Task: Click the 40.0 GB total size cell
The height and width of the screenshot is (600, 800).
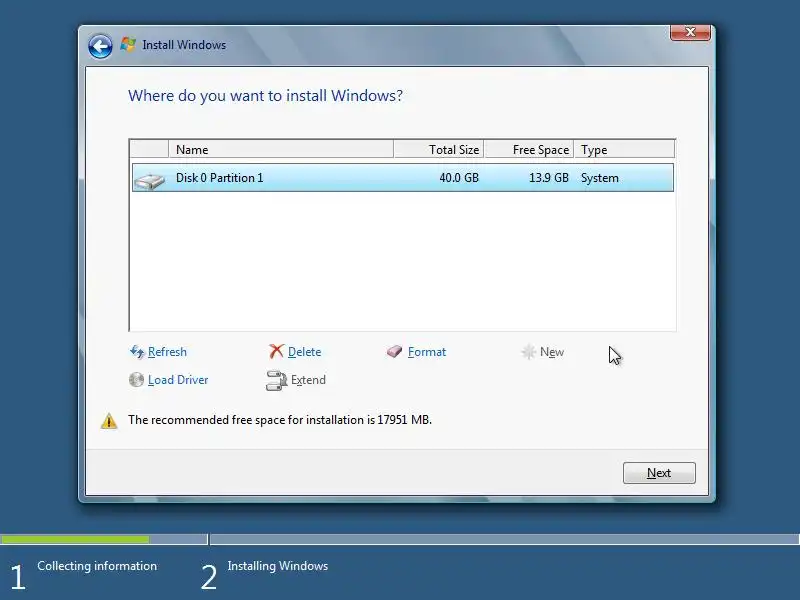Action: coord(459,178)
